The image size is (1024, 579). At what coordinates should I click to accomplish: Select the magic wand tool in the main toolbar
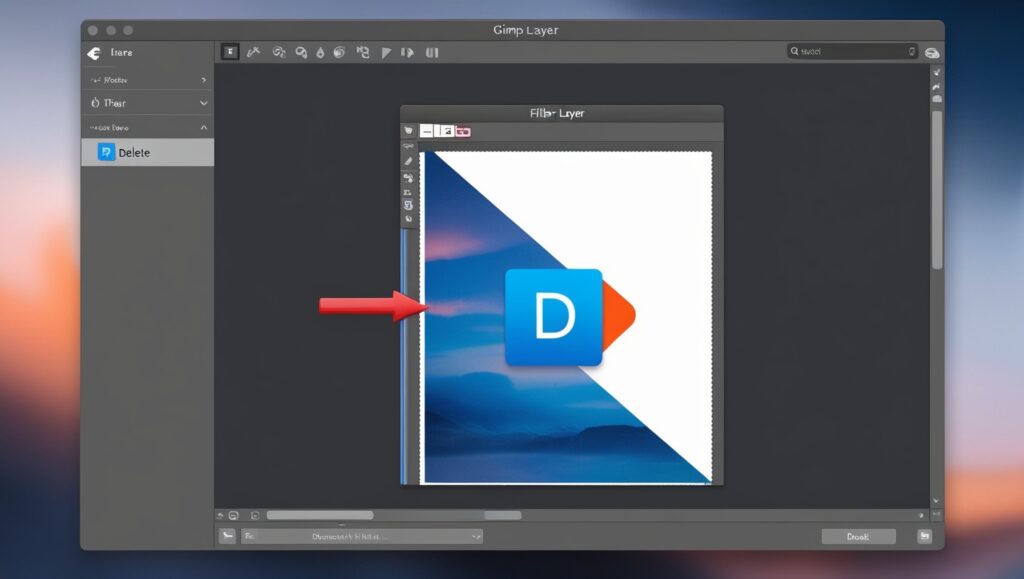[253, 52]
